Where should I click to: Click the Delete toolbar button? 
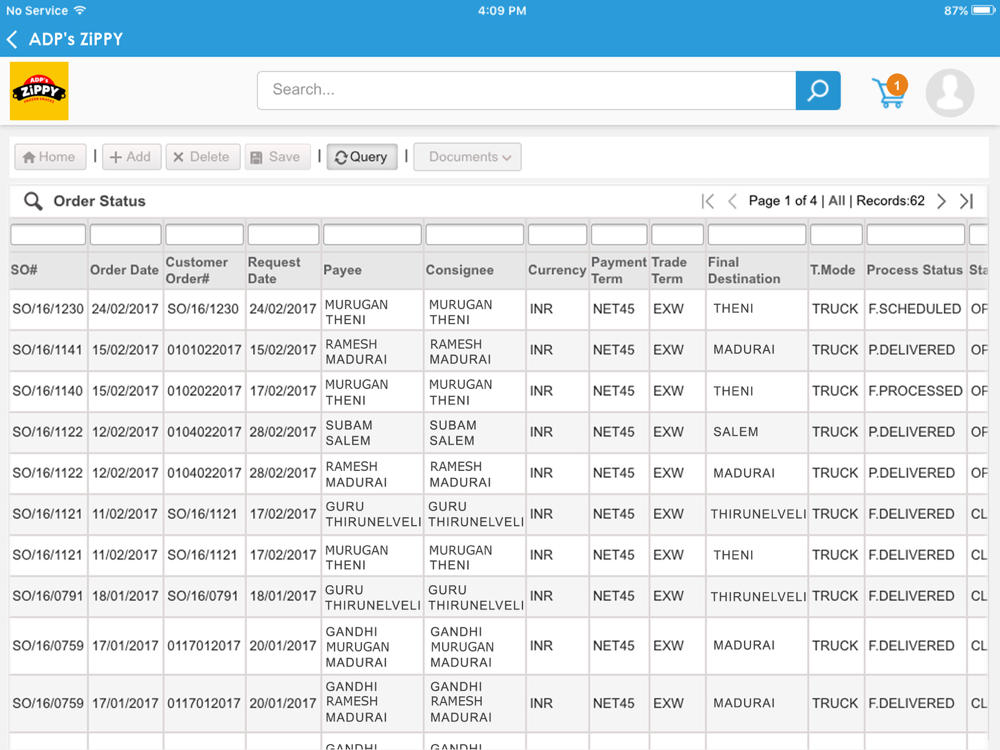pyautogui.click(x=203, y=157)
